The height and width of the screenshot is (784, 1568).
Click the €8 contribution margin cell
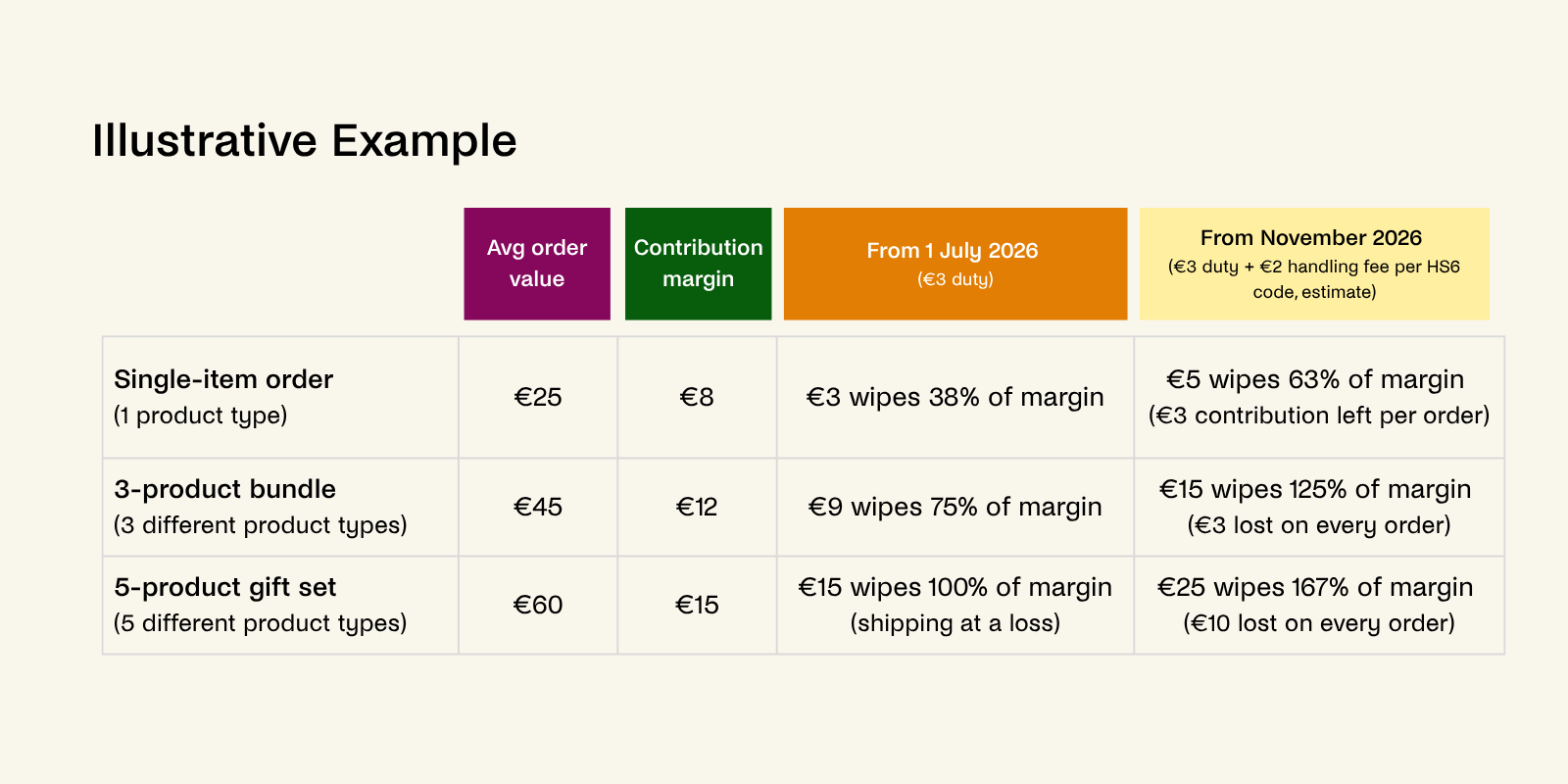point(697,397)
